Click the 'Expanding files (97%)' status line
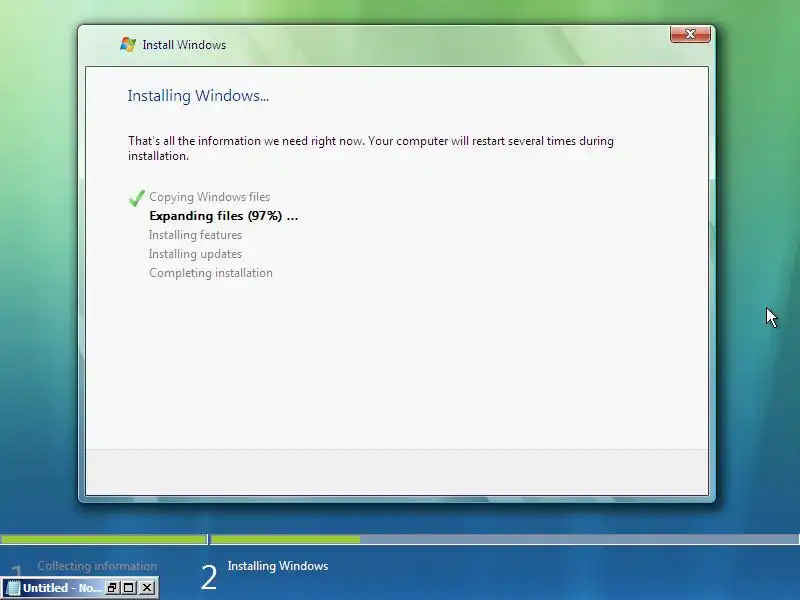 pyautogui.click(x=223, y=216)
